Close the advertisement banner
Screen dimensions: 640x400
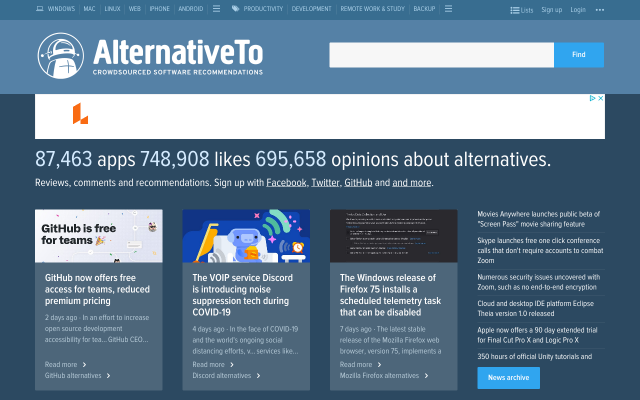[600, 98]
